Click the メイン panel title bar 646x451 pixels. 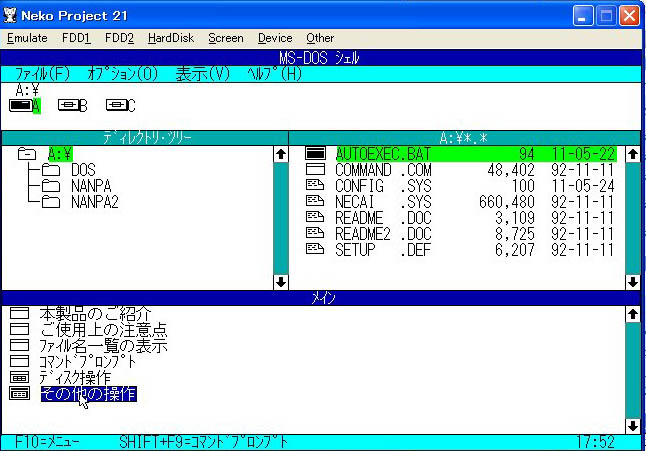click(321, 298)
